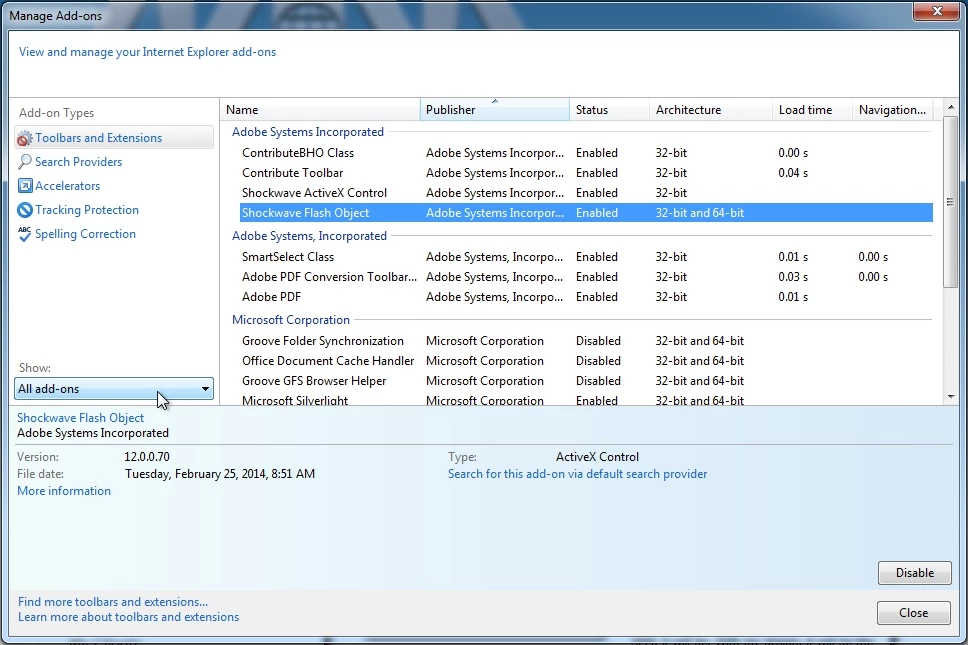Sort by the Architecture column header
The width and height of the screenshot is (968, 645).
(711, 110)
